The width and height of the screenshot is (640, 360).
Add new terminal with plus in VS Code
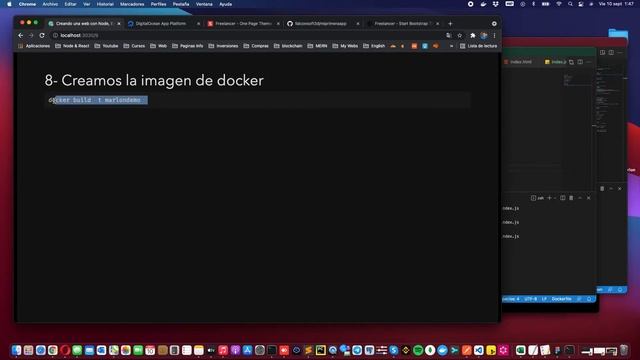(x=549, y=198)
